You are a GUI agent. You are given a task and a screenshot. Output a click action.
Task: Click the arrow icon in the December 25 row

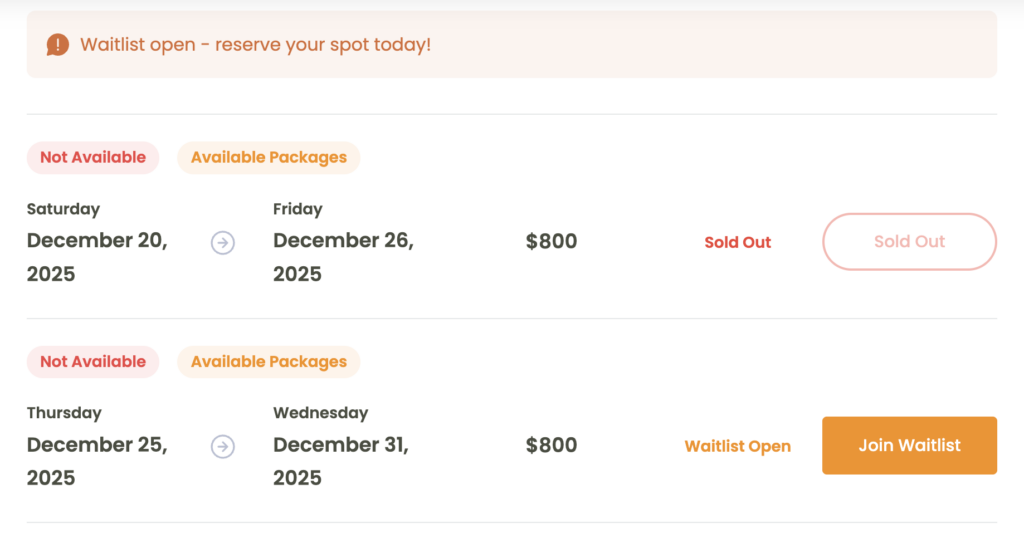tap(223, 447)
